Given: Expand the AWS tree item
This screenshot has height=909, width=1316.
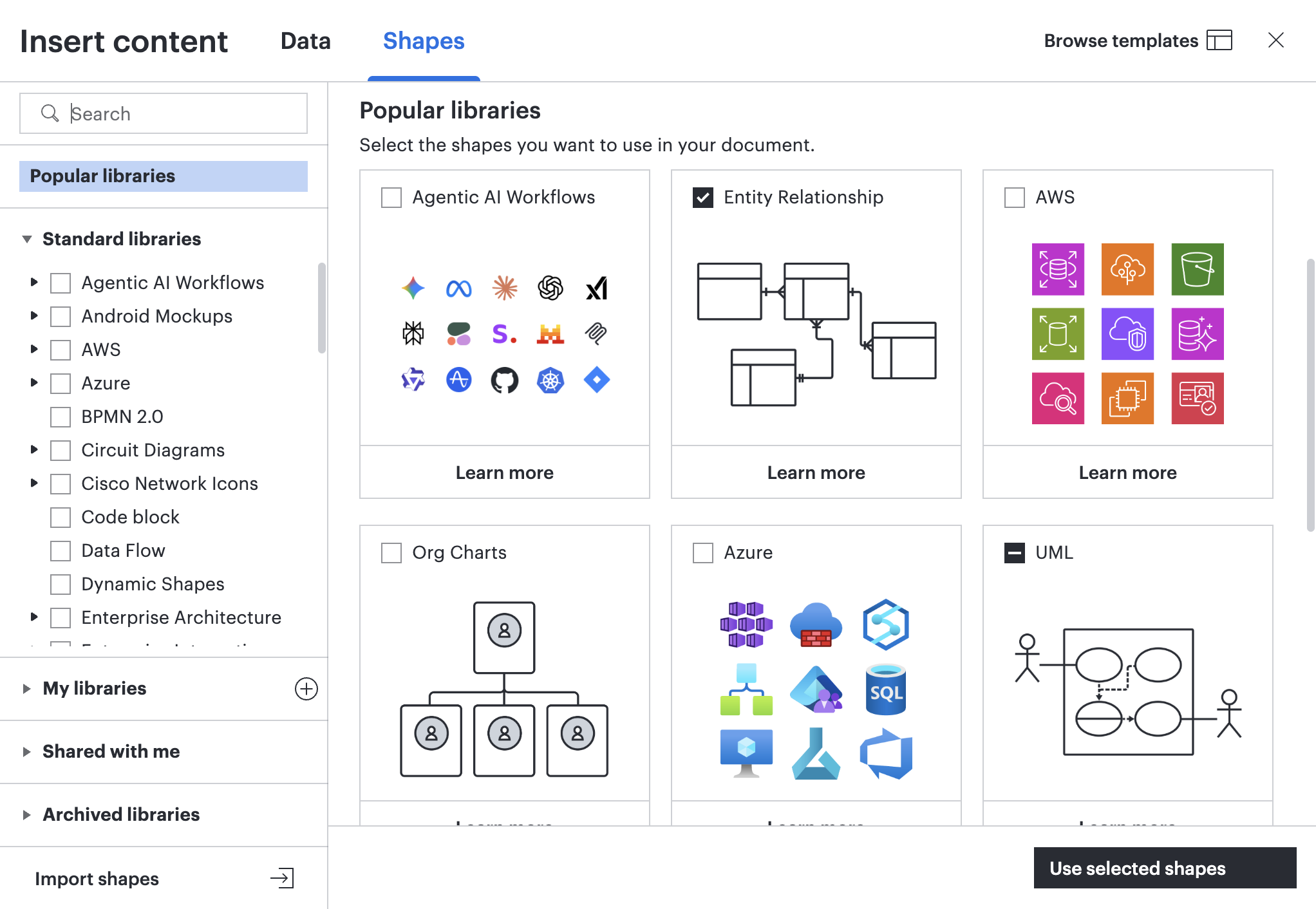Looking at the screenshot, I should (34, 349).
